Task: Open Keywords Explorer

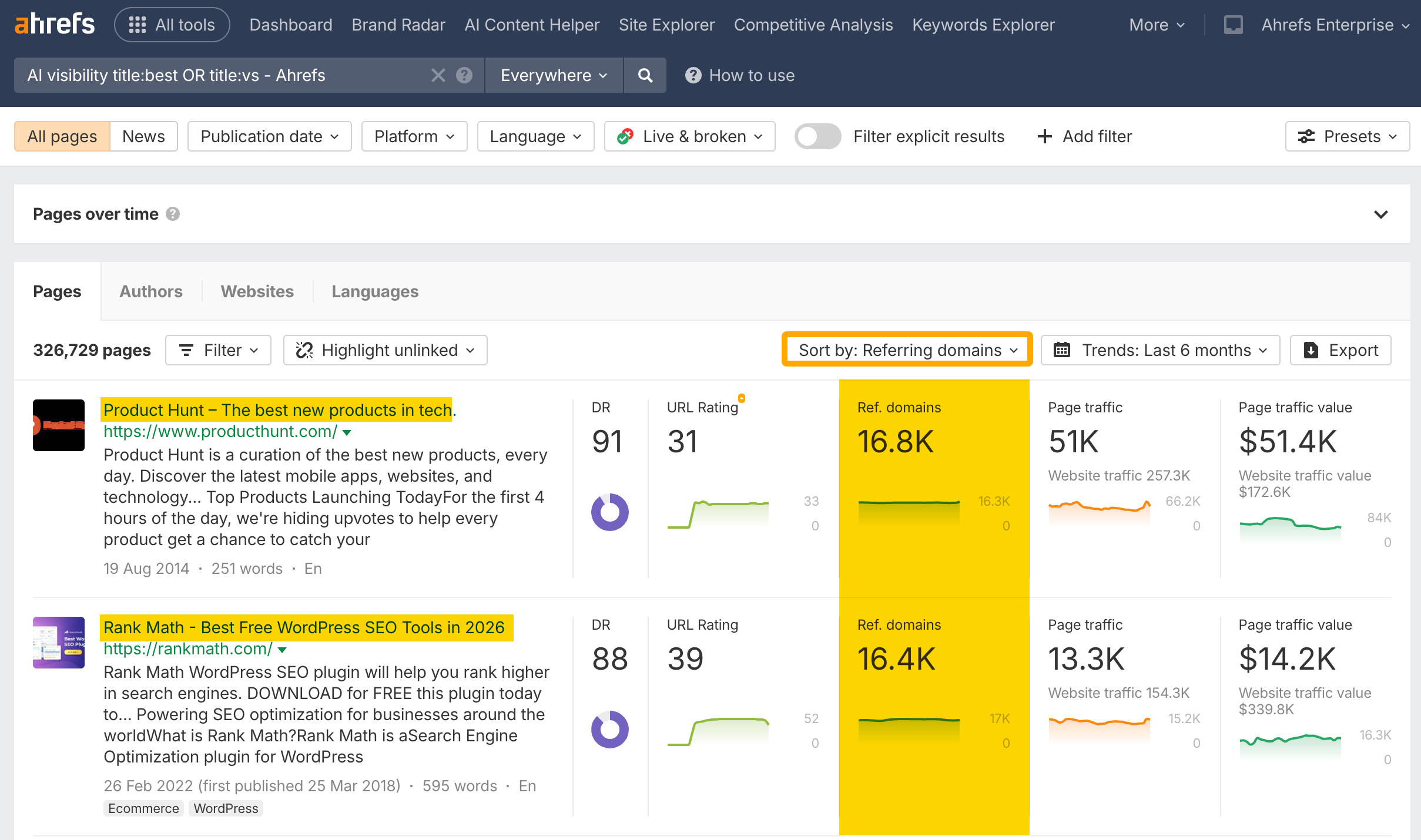Action: pyautogui.click(x=983, y=25)
